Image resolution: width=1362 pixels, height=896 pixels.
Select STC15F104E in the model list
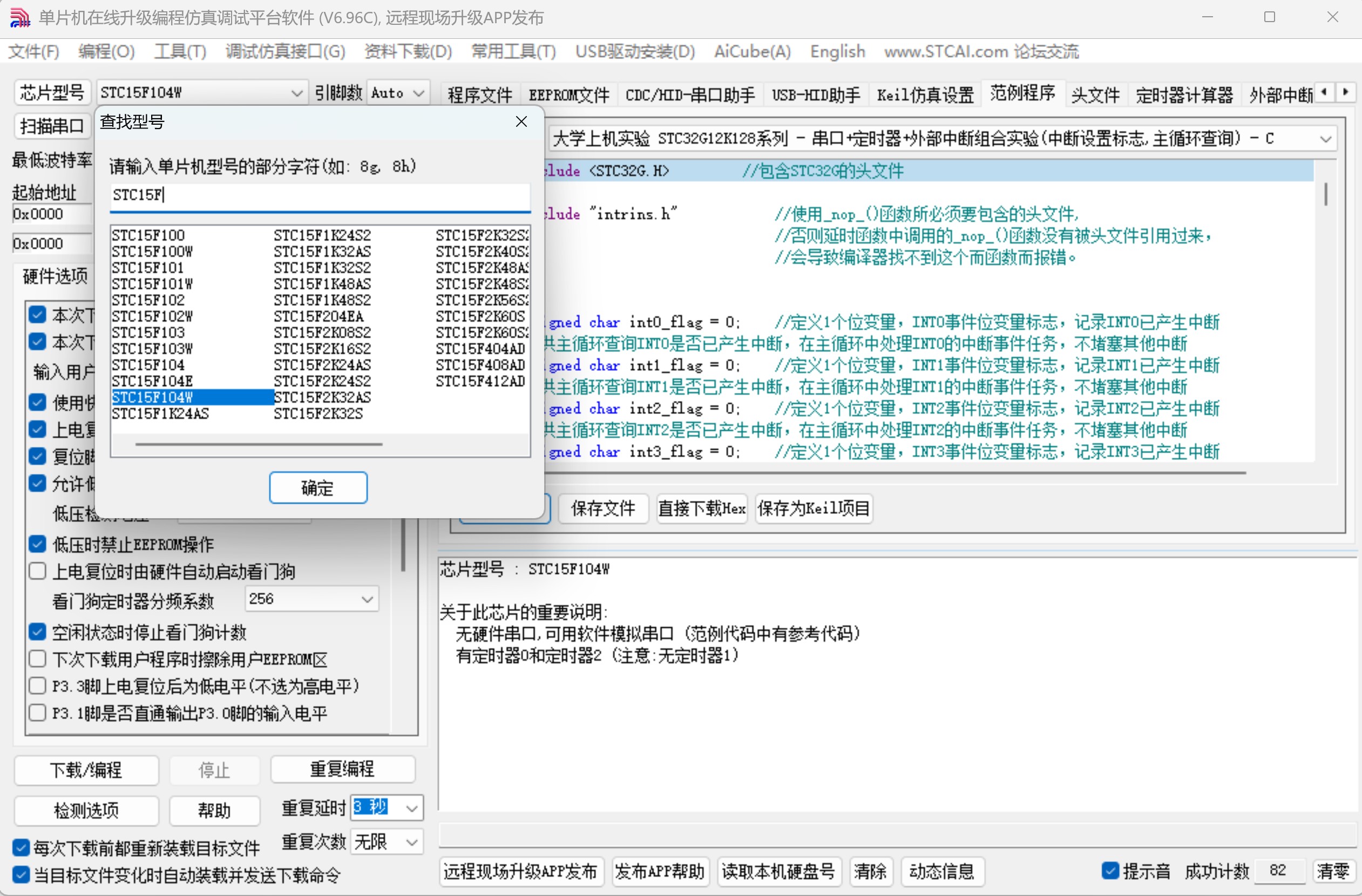(152, 381)
